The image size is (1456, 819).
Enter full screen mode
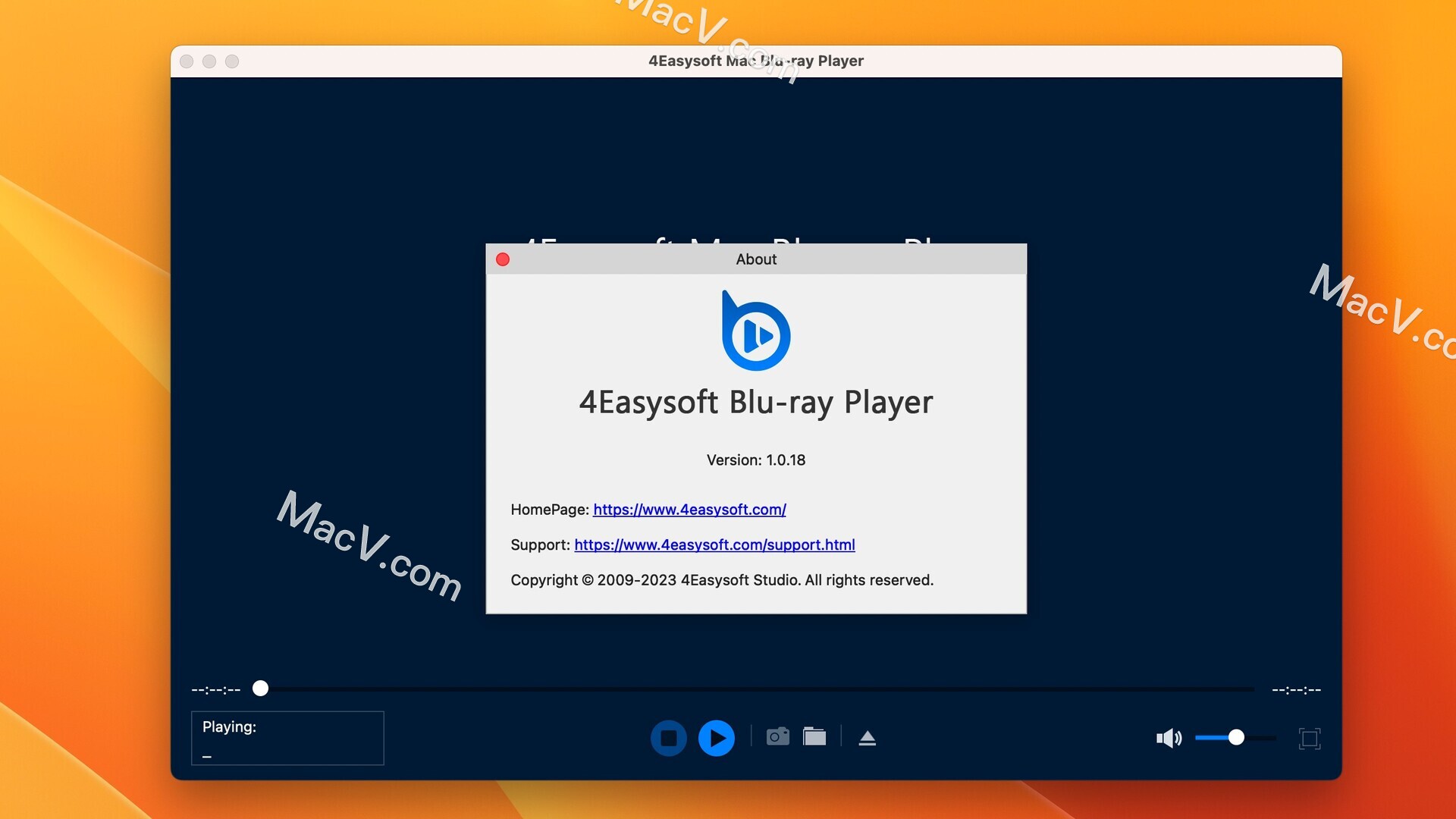pyautogui.click(x=1310, y=738)
